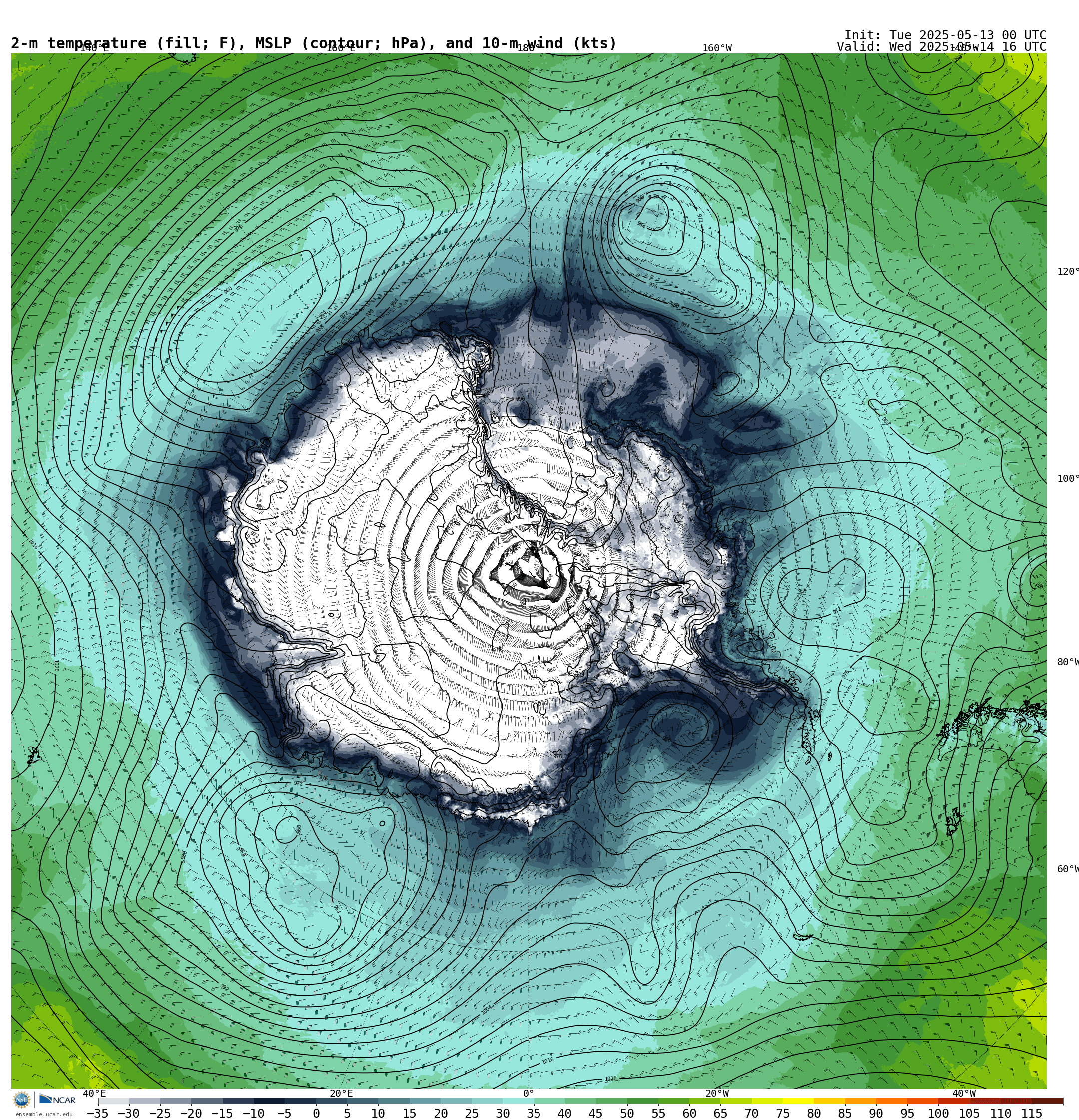Click the 0 colorbar tick label

coord(316,1113)
